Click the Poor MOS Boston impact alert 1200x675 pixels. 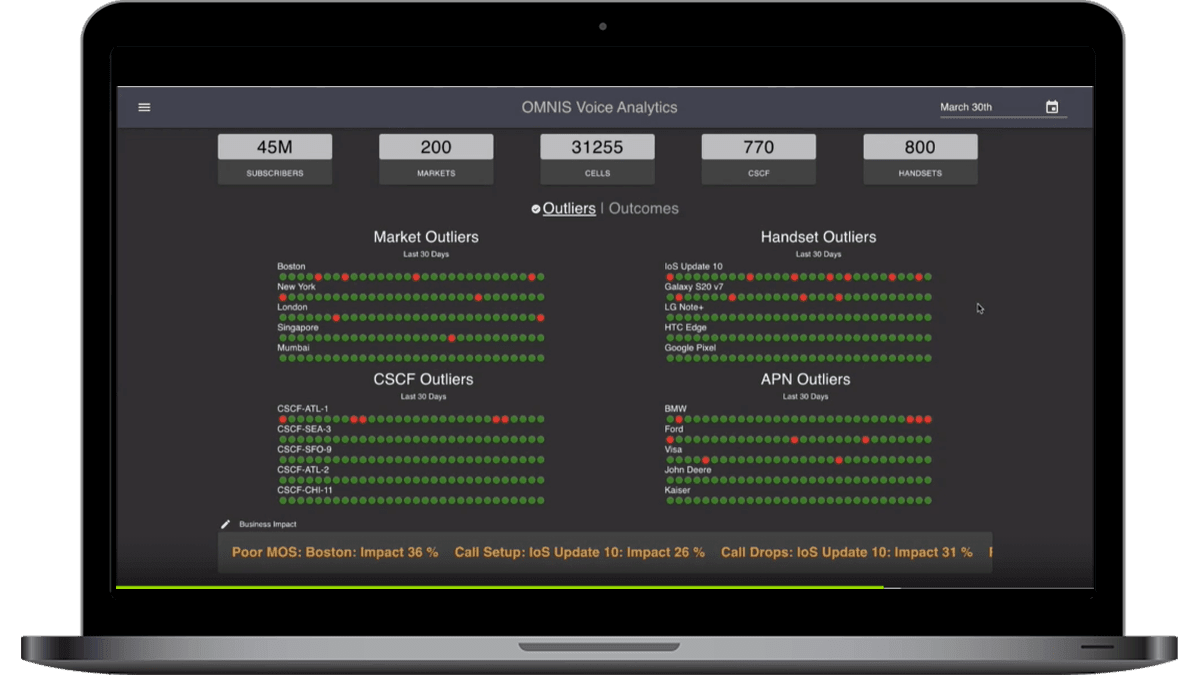pos(335,552)
